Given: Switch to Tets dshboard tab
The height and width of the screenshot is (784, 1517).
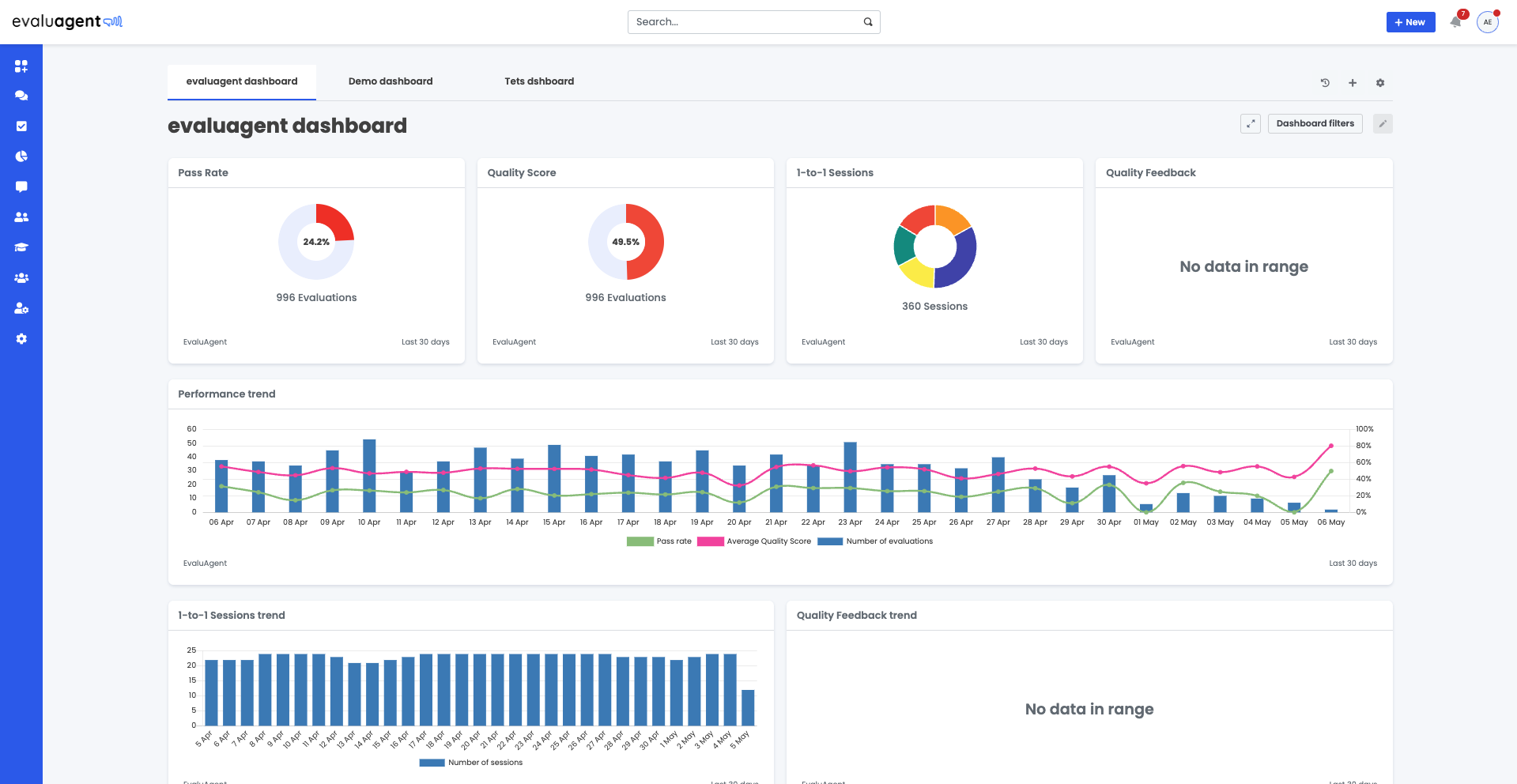Looking at the screenshot, I should tap(539, 81).
